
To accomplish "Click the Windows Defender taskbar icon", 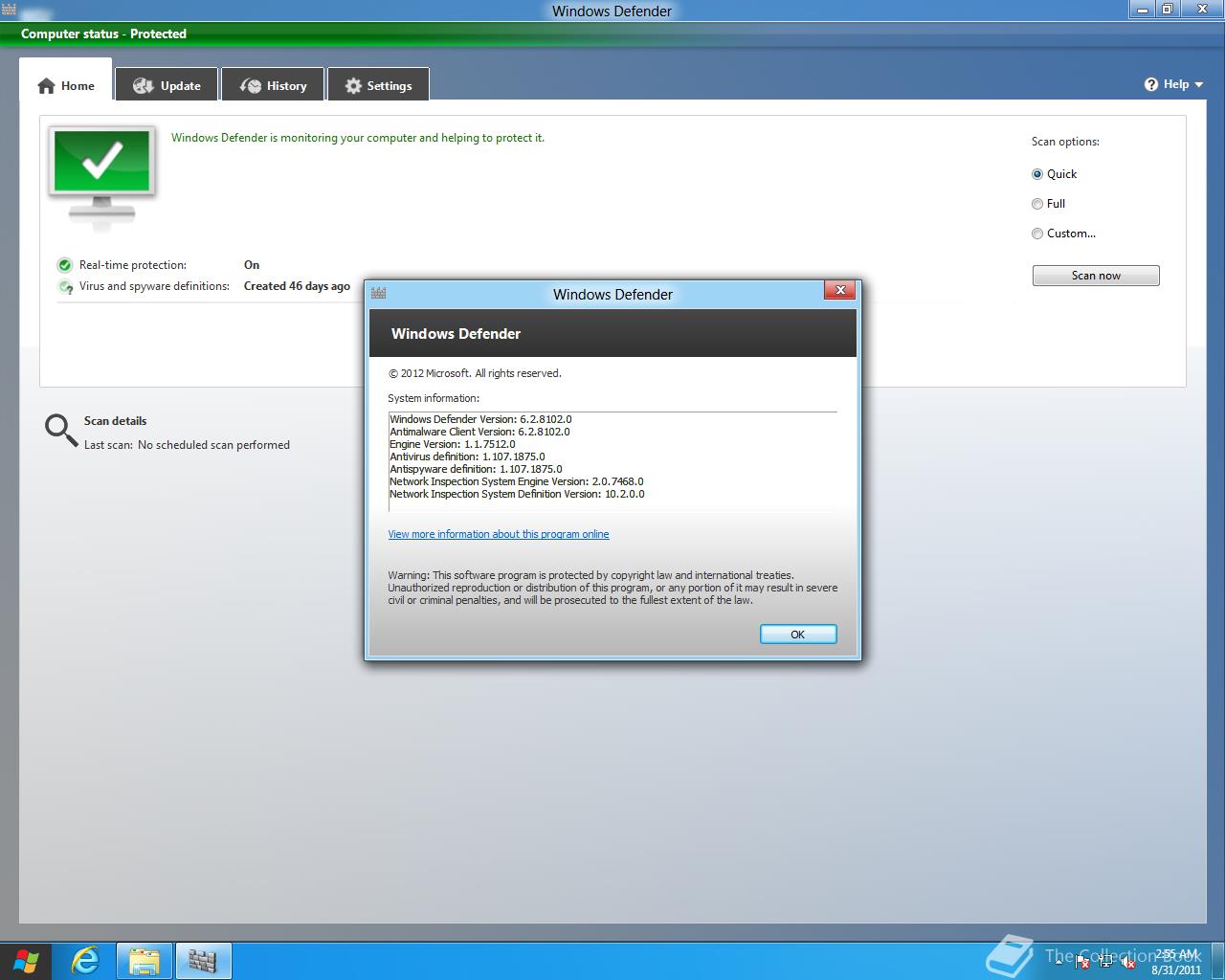I will coord(203,961).
